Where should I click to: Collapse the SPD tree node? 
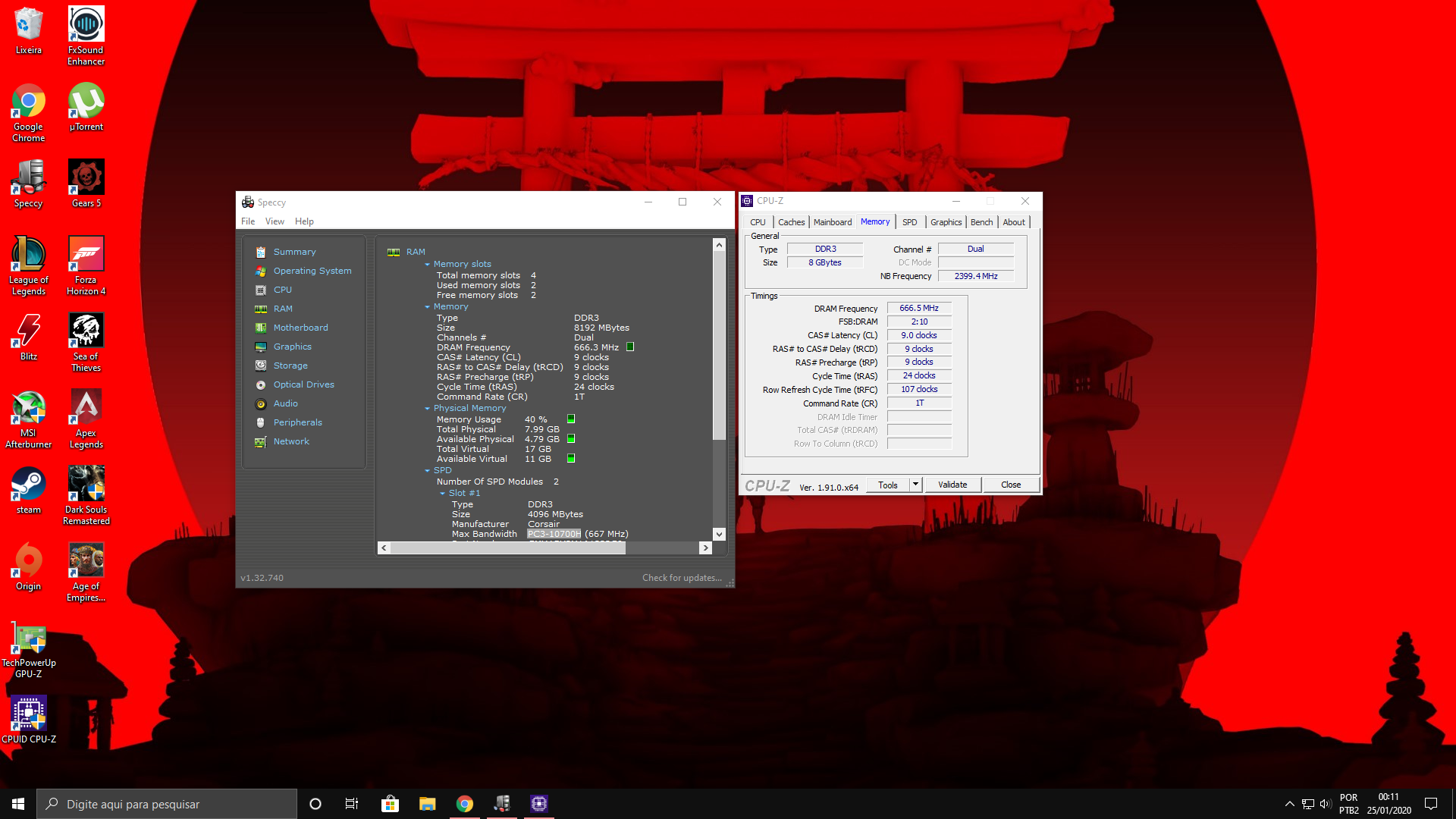tap(427, 471)
